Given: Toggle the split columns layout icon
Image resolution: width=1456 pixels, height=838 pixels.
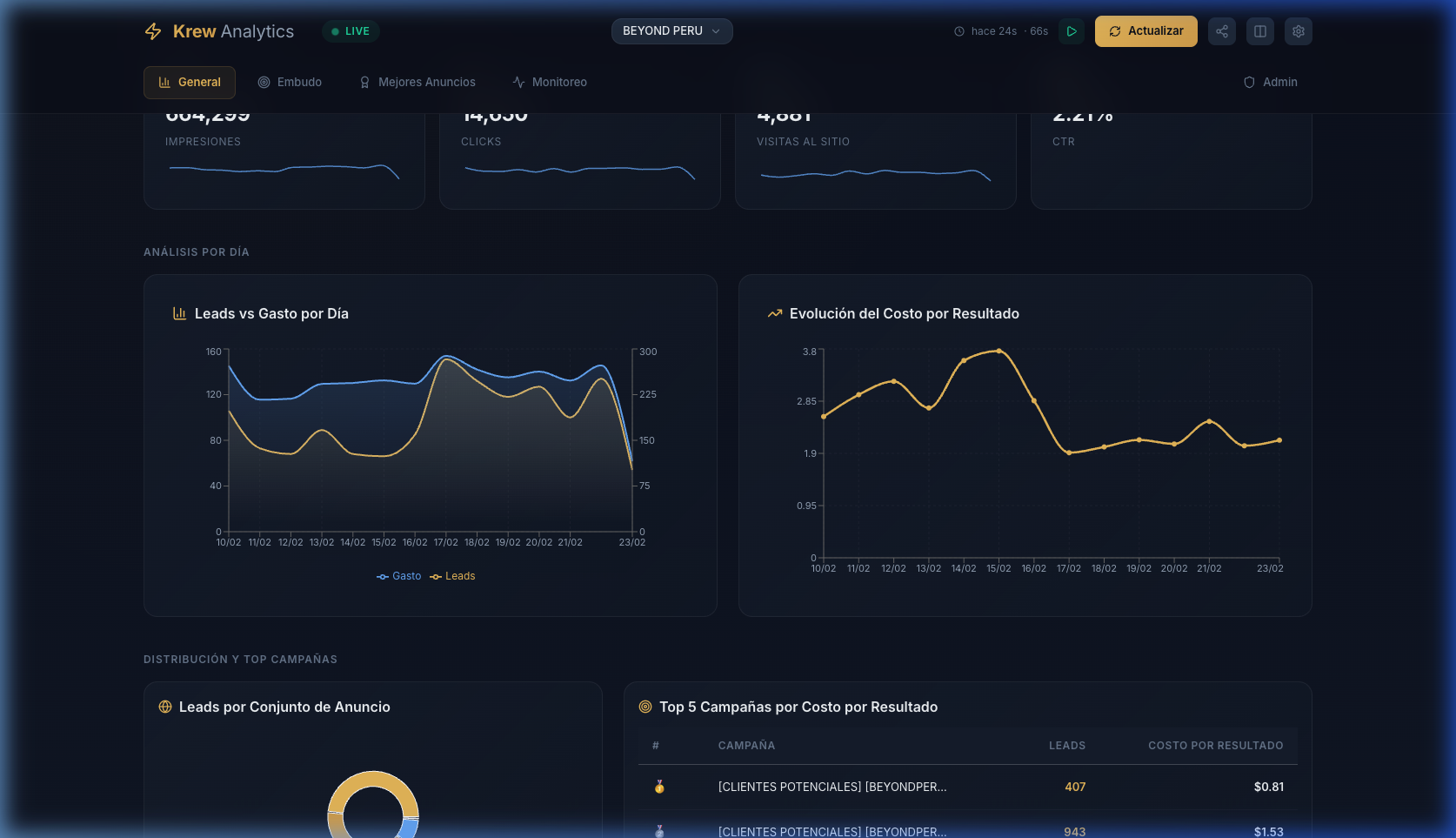Looking at the screenshot, I should [1260, 31].
